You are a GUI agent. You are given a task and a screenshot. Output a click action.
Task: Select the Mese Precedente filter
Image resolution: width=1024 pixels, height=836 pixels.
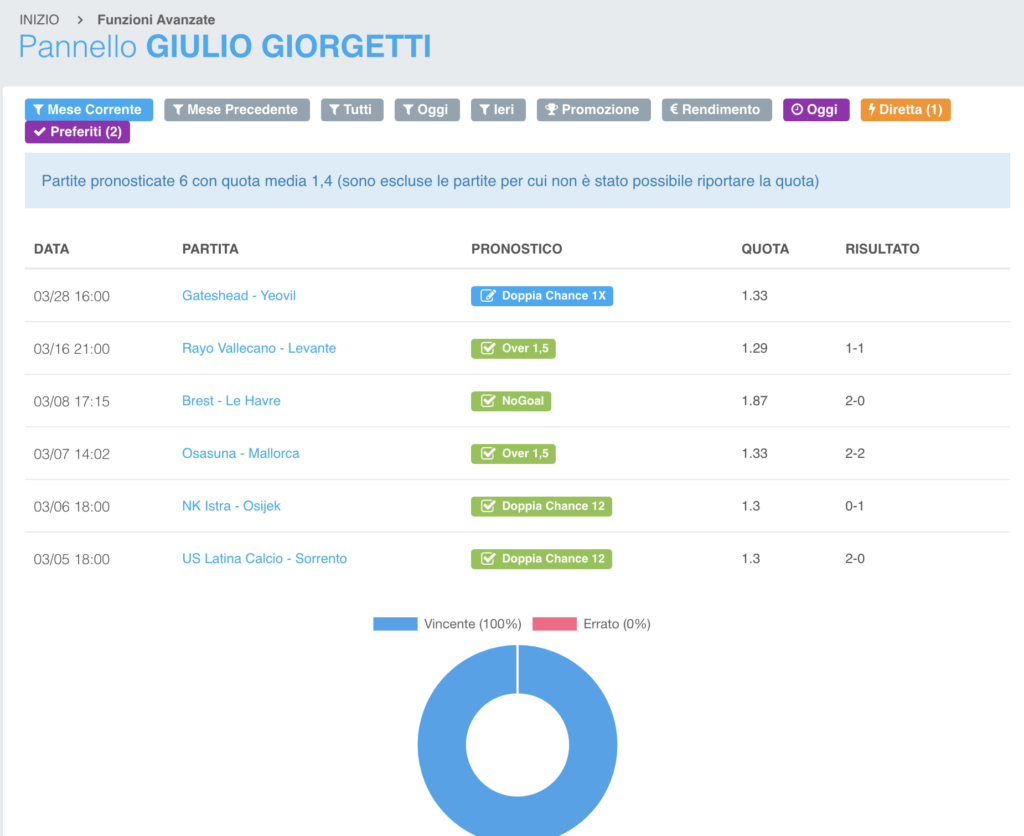[237, 110]
